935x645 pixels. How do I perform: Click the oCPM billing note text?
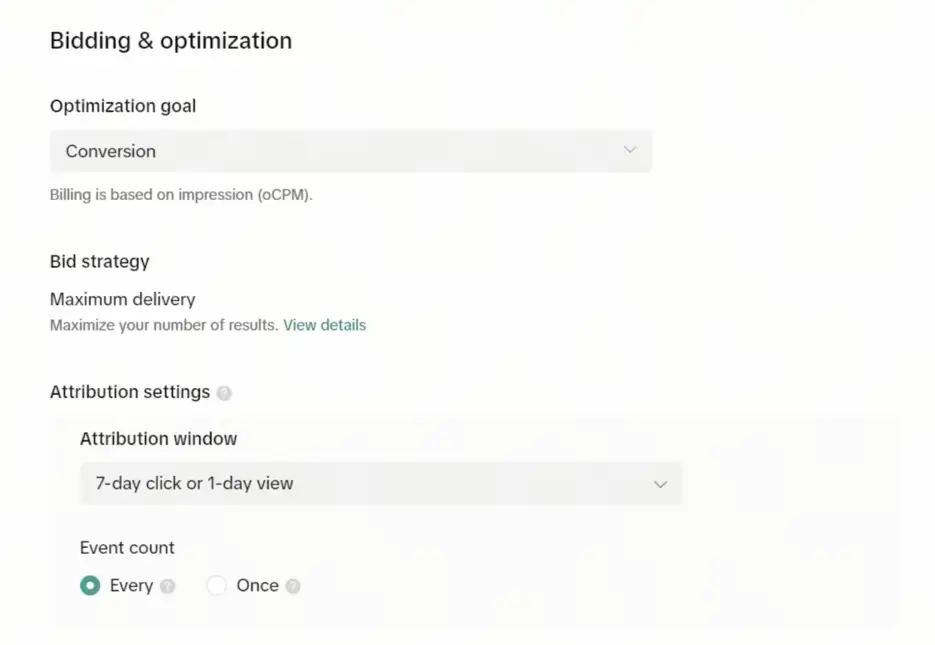[x=180, y=194]
